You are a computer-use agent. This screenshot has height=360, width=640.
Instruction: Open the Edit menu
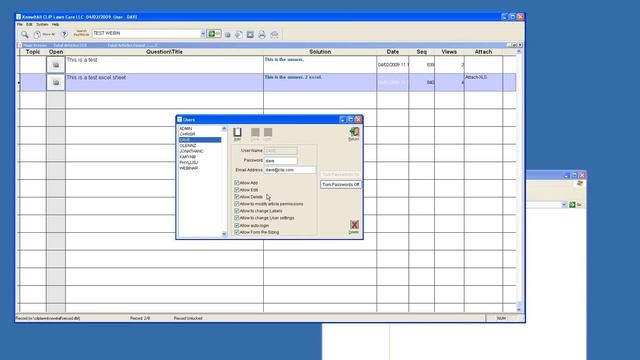pyautogui.click(x=29, y=24)
